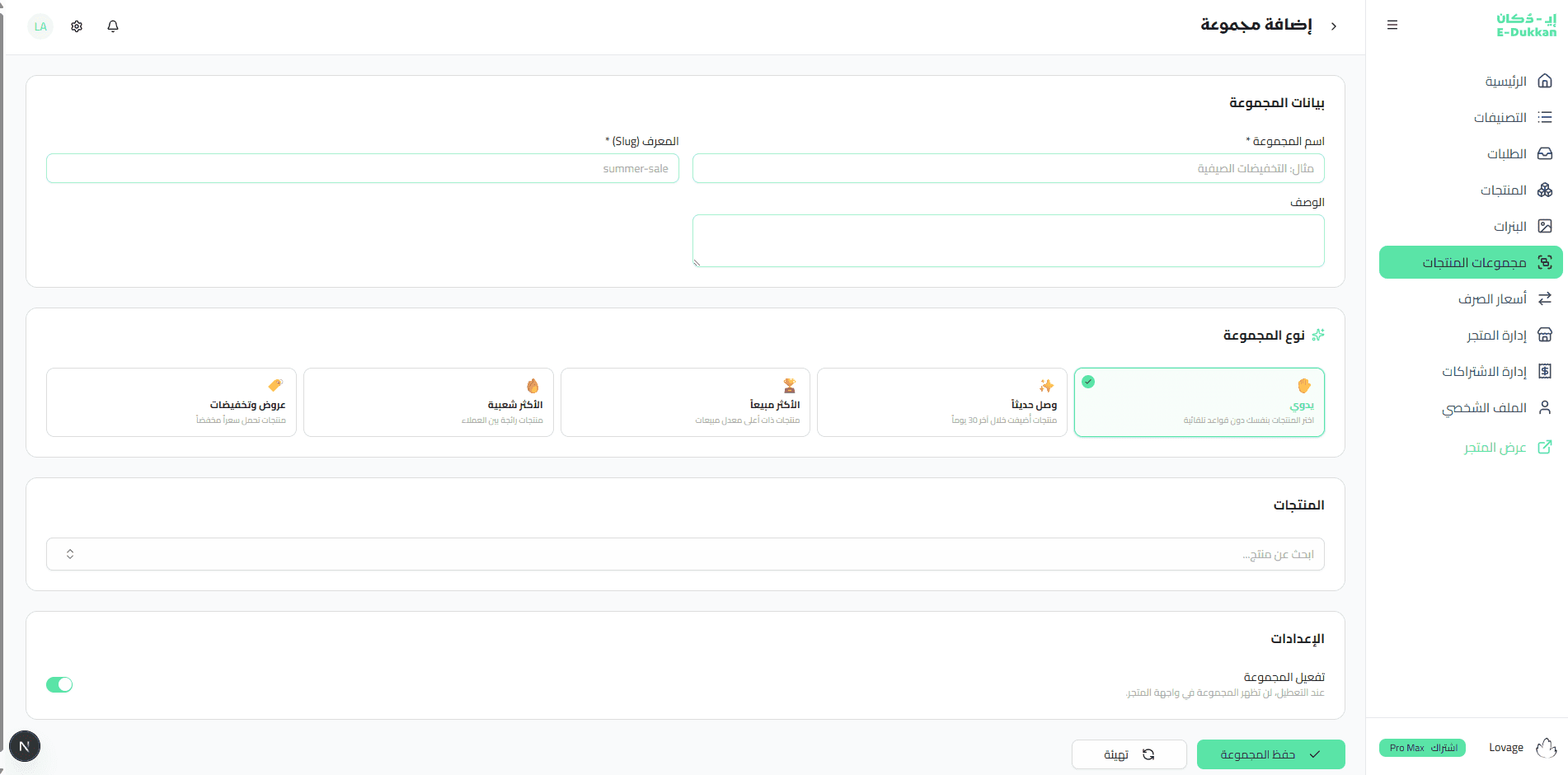
Task: Click the hand icon on the يدوي card
Action: pyautogui.click(x=1304, y=386)
